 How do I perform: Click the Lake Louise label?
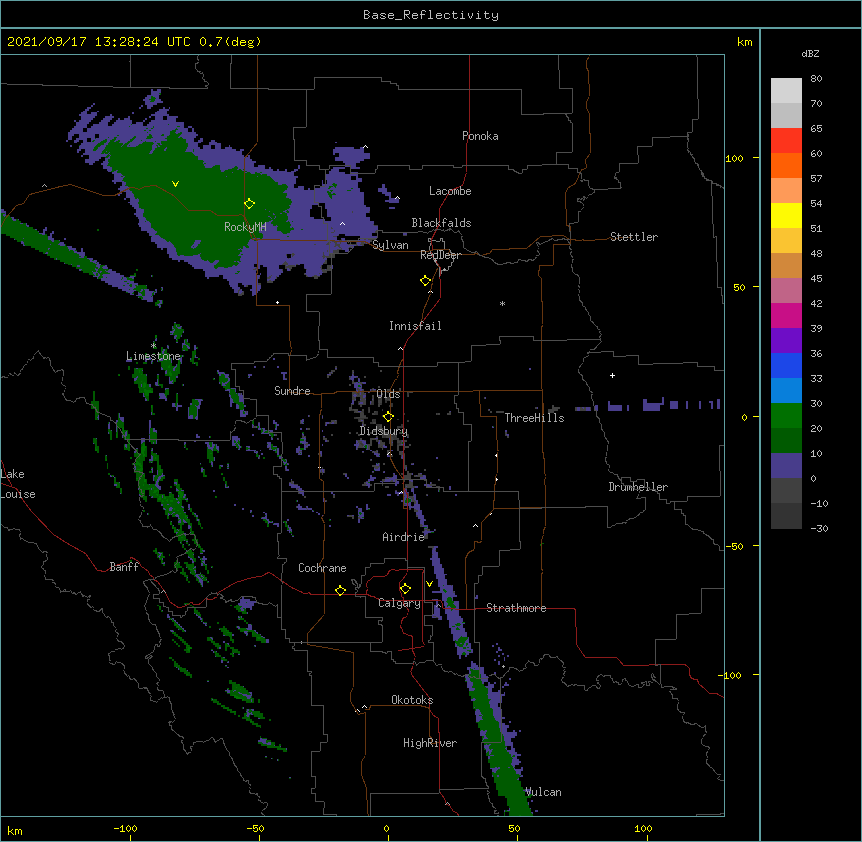click(18, 484)
